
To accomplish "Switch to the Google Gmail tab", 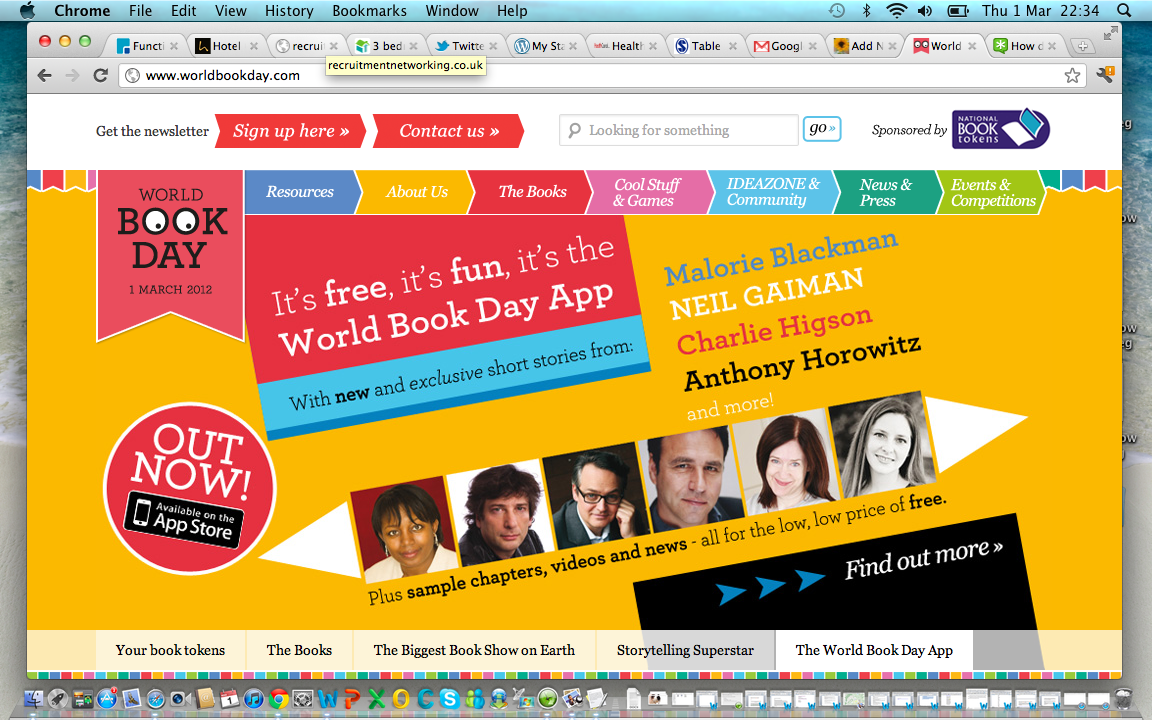I will tap(780, 46).
